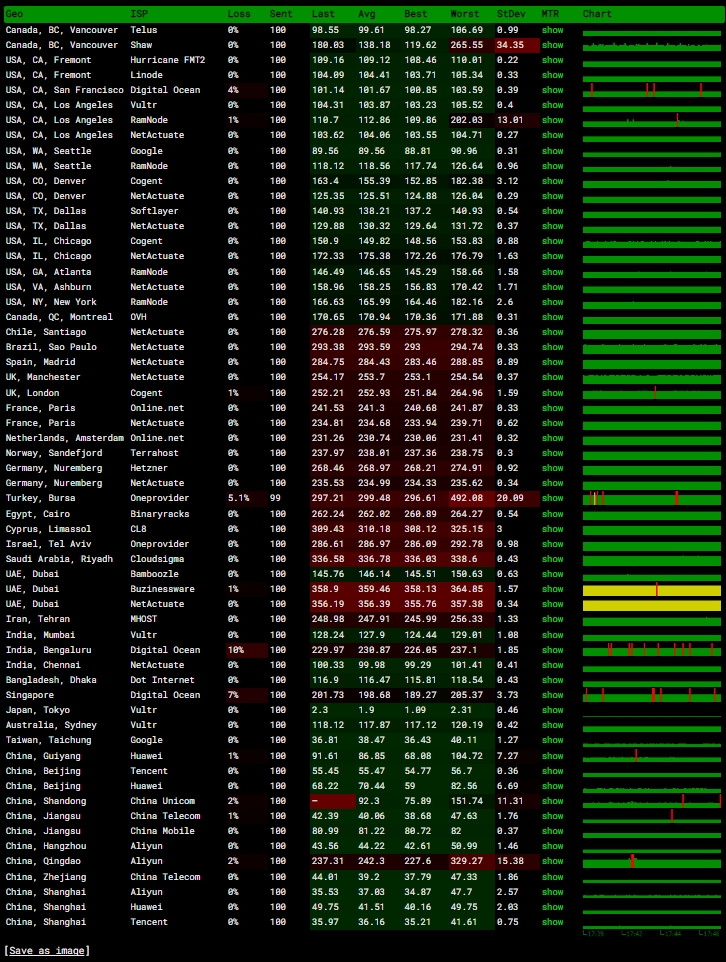The width and height of the screenshot is (726, 962).
Task: Click the 'Softlayer' ISP name
Action: click(154, 210)
